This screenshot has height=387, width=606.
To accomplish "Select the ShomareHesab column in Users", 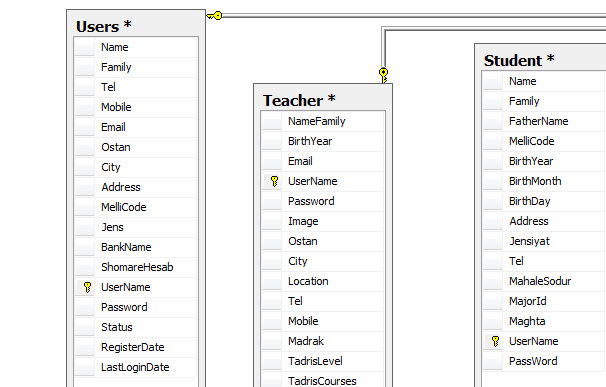I will click(x=136, y=267).
